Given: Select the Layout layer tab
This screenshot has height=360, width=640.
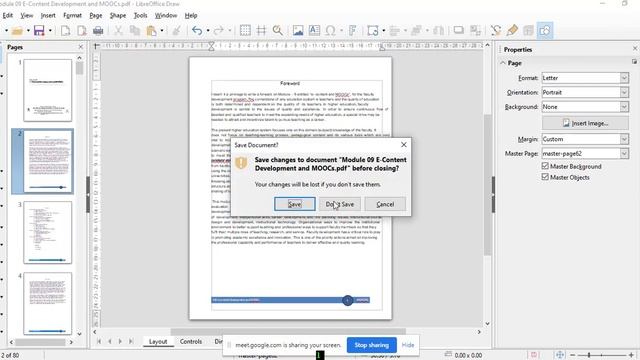Looking at the screenshot, I should [158, 341].
